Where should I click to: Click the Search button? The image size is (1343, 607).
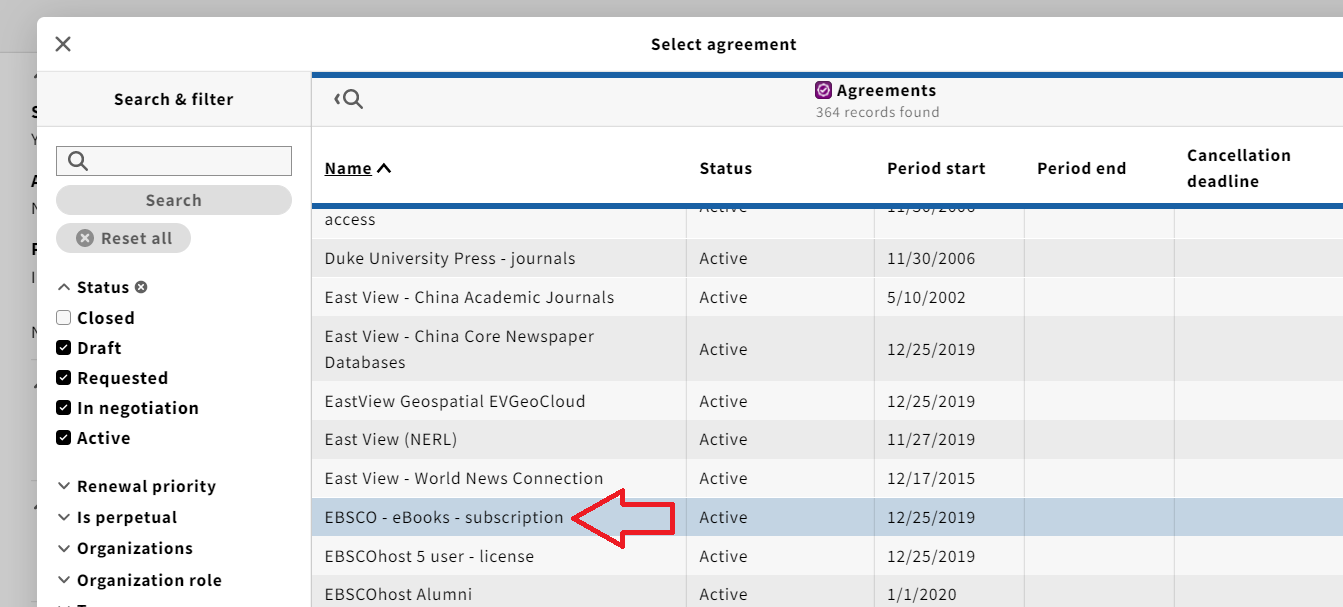point(174,200)
